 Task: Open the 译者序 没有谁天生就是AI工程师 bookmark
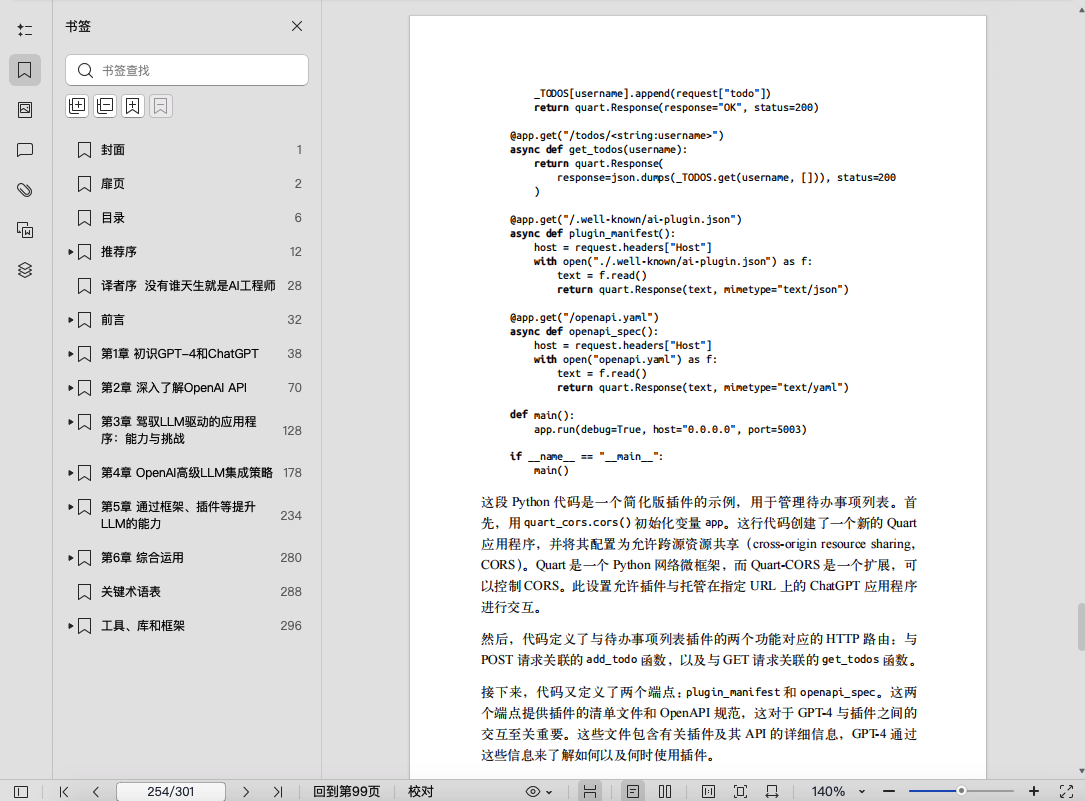pos(187,286)
